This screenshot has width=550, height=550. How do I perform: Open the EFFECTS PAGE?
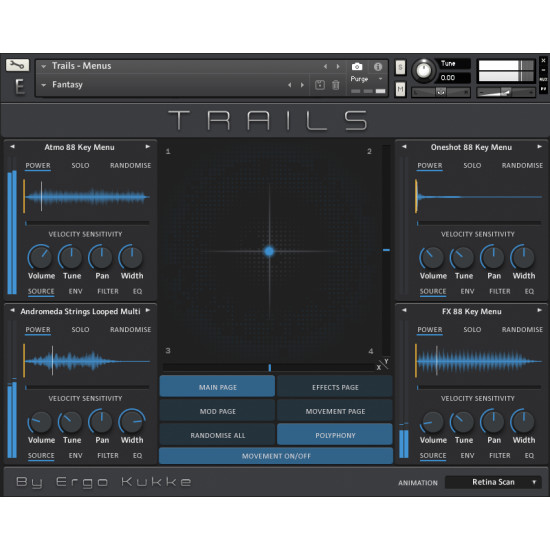[335, 387]
